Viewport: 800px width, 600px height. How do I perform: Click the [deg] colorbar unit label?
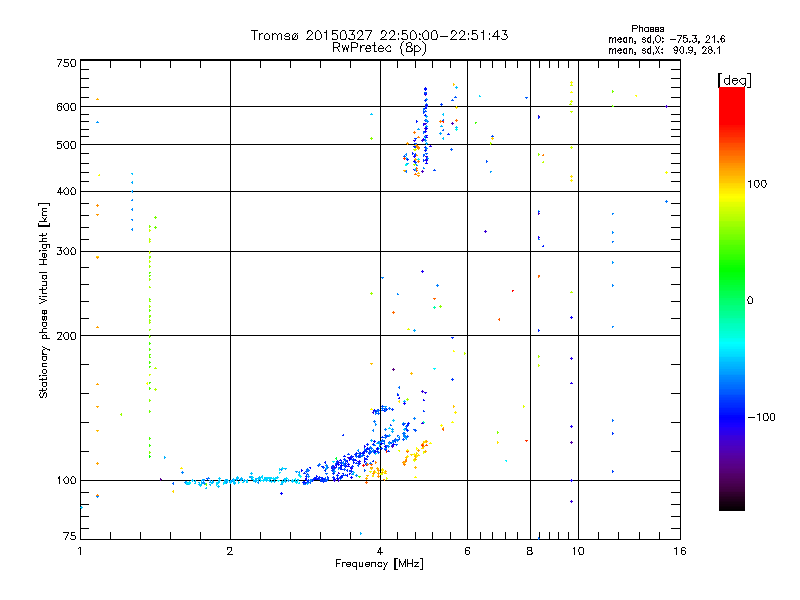(734, 79)
